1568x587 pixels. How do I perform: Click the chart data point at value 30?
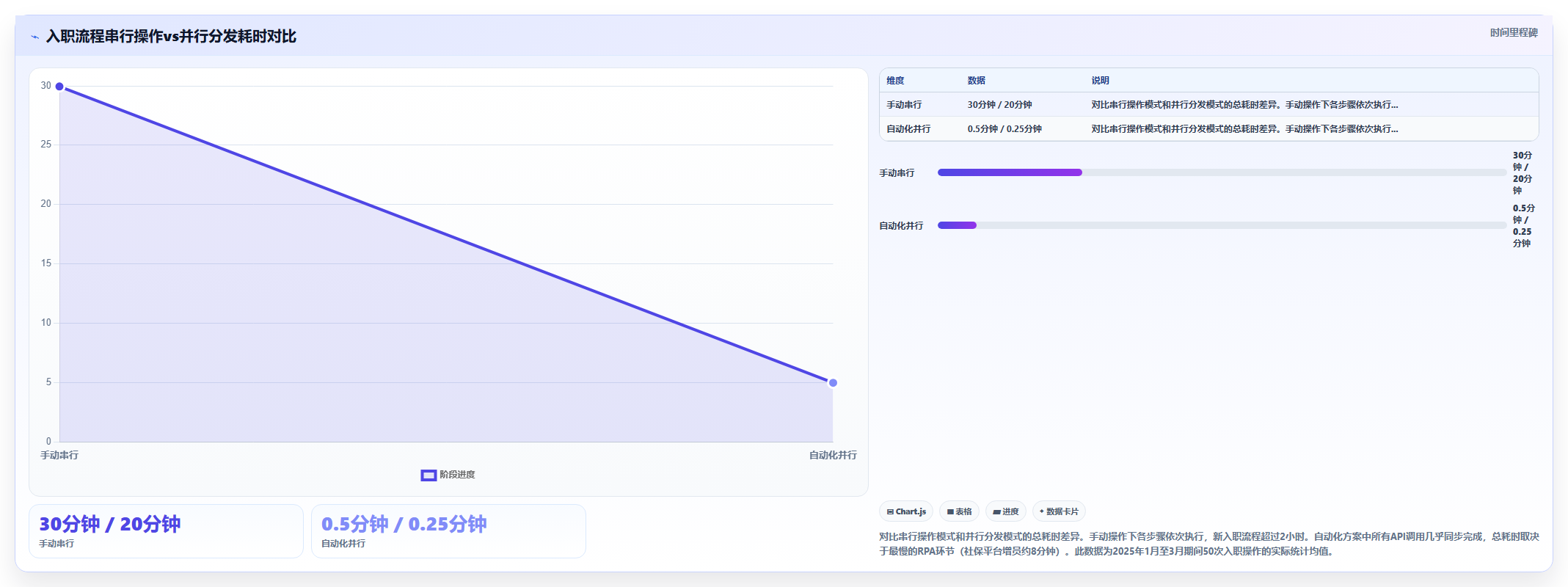coord(59,87)
